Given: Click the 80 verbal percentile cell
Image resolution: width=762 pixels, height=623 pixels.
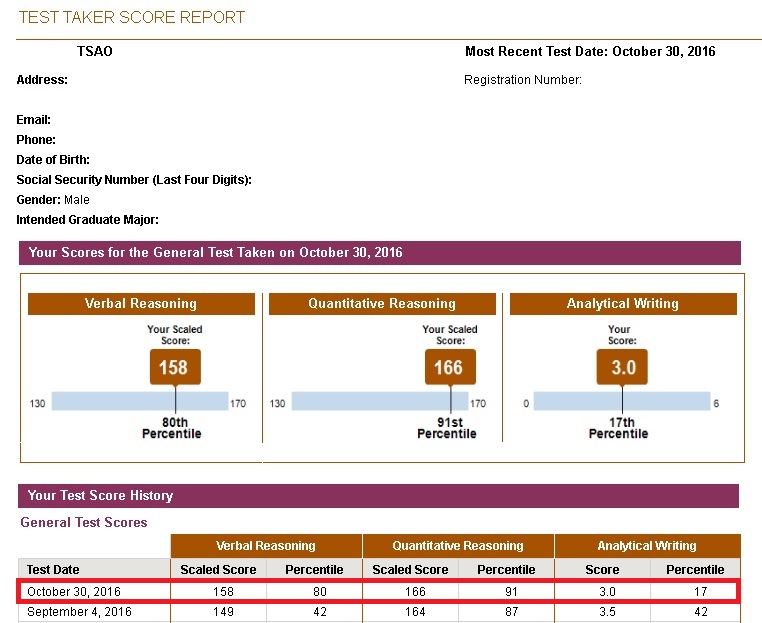Looking at the screenshot, I should click(320, 592).
